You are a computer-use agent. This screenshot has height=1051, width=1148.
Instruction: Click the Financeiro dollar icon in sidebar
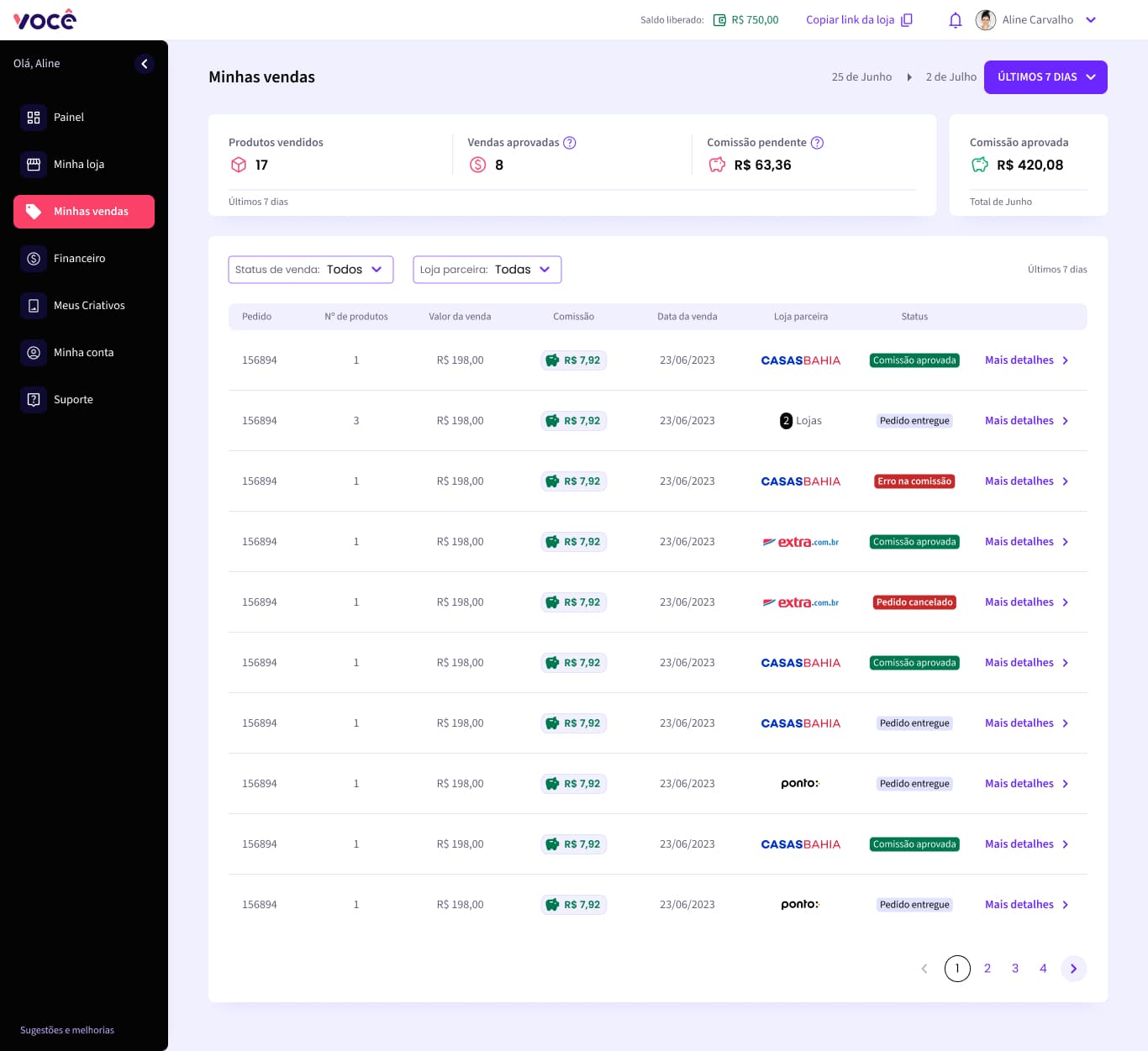click(34, 259)
